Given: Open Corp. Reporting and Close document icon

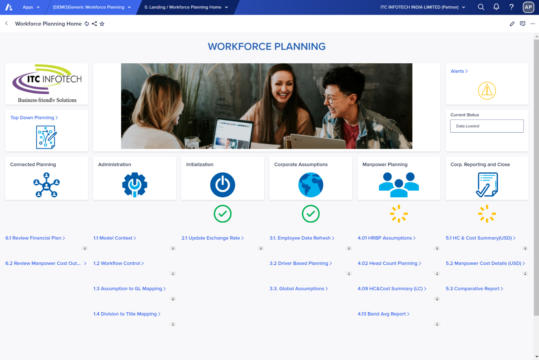Looking at the screenshot, I should click(x=487, y=185).
